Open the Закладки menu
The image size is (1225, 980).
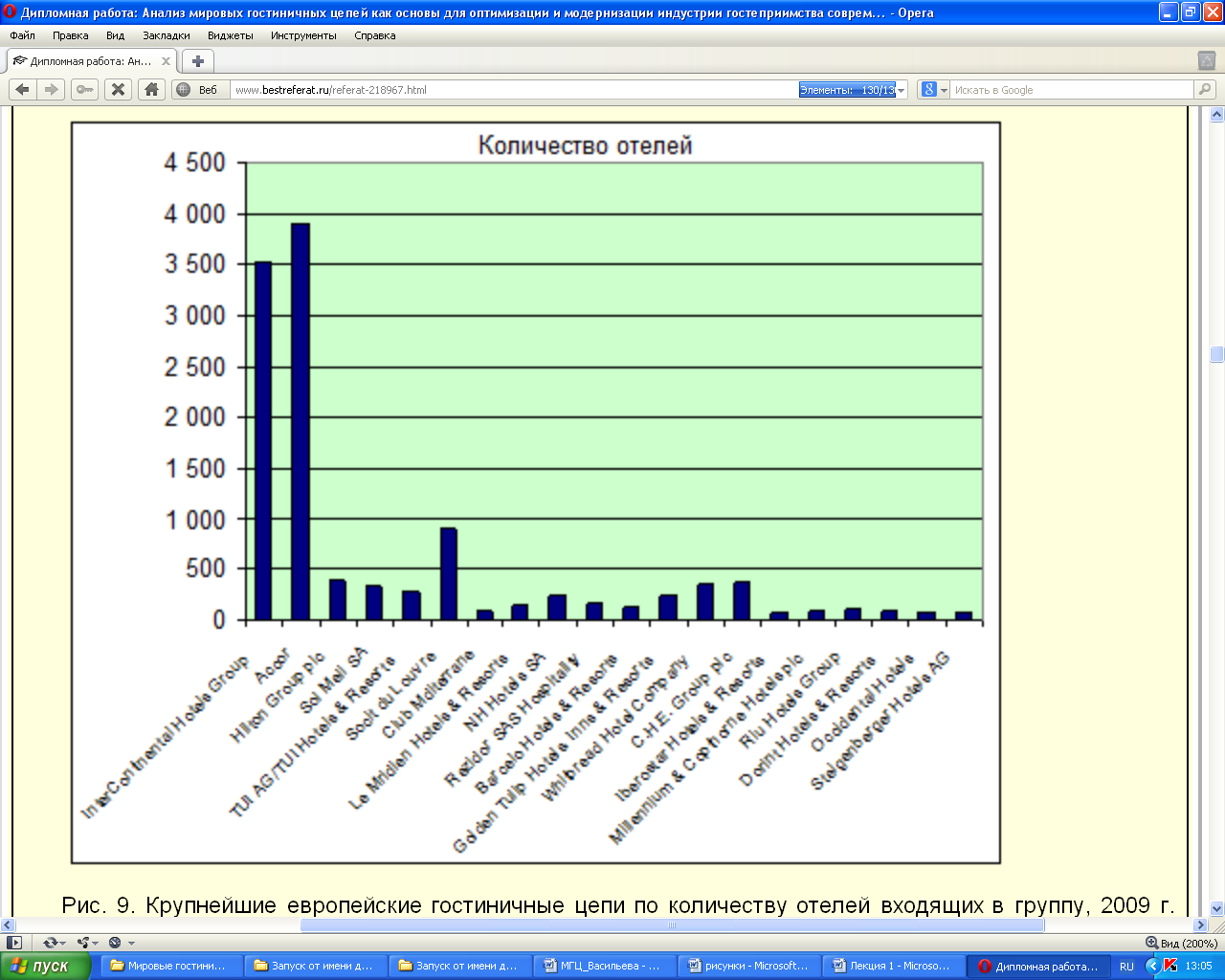167,35
